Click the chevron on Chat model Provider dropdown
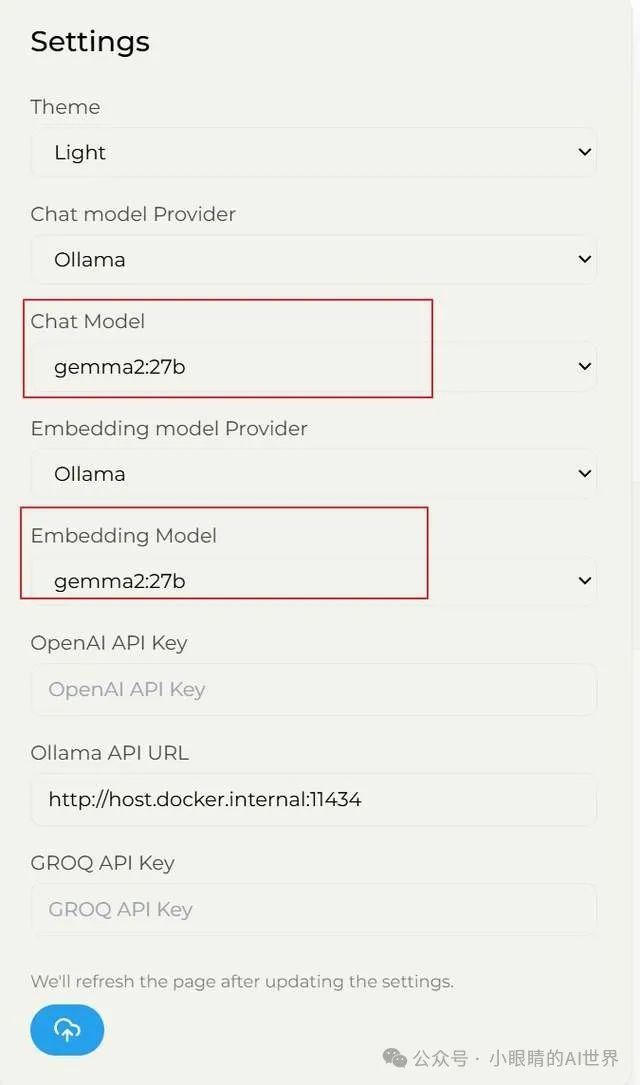Image resolution: width=640 pixels, height=1085 pixels. (586, 259)
